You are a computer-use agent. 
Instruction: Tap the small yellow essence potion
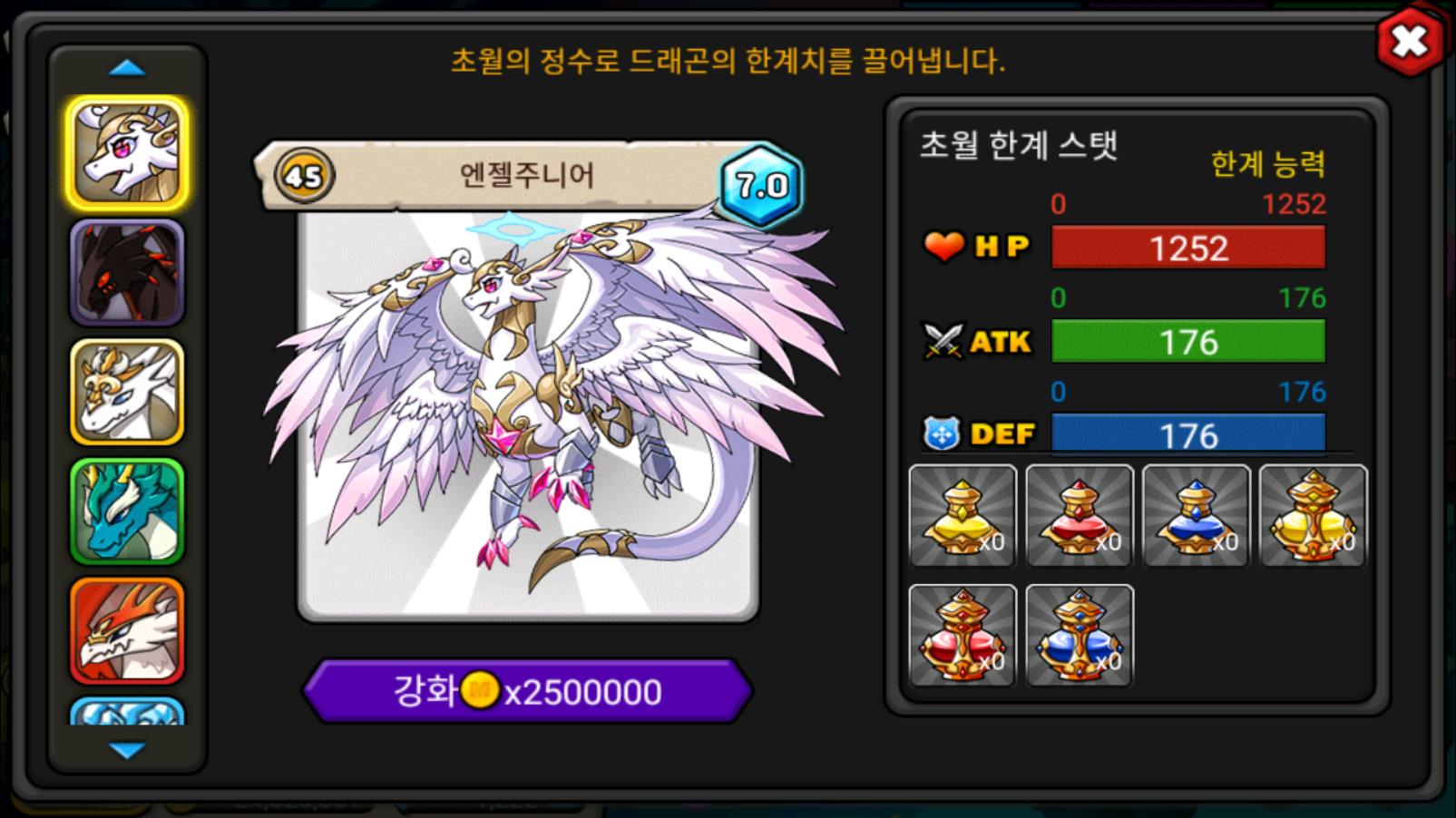[963, 516]
